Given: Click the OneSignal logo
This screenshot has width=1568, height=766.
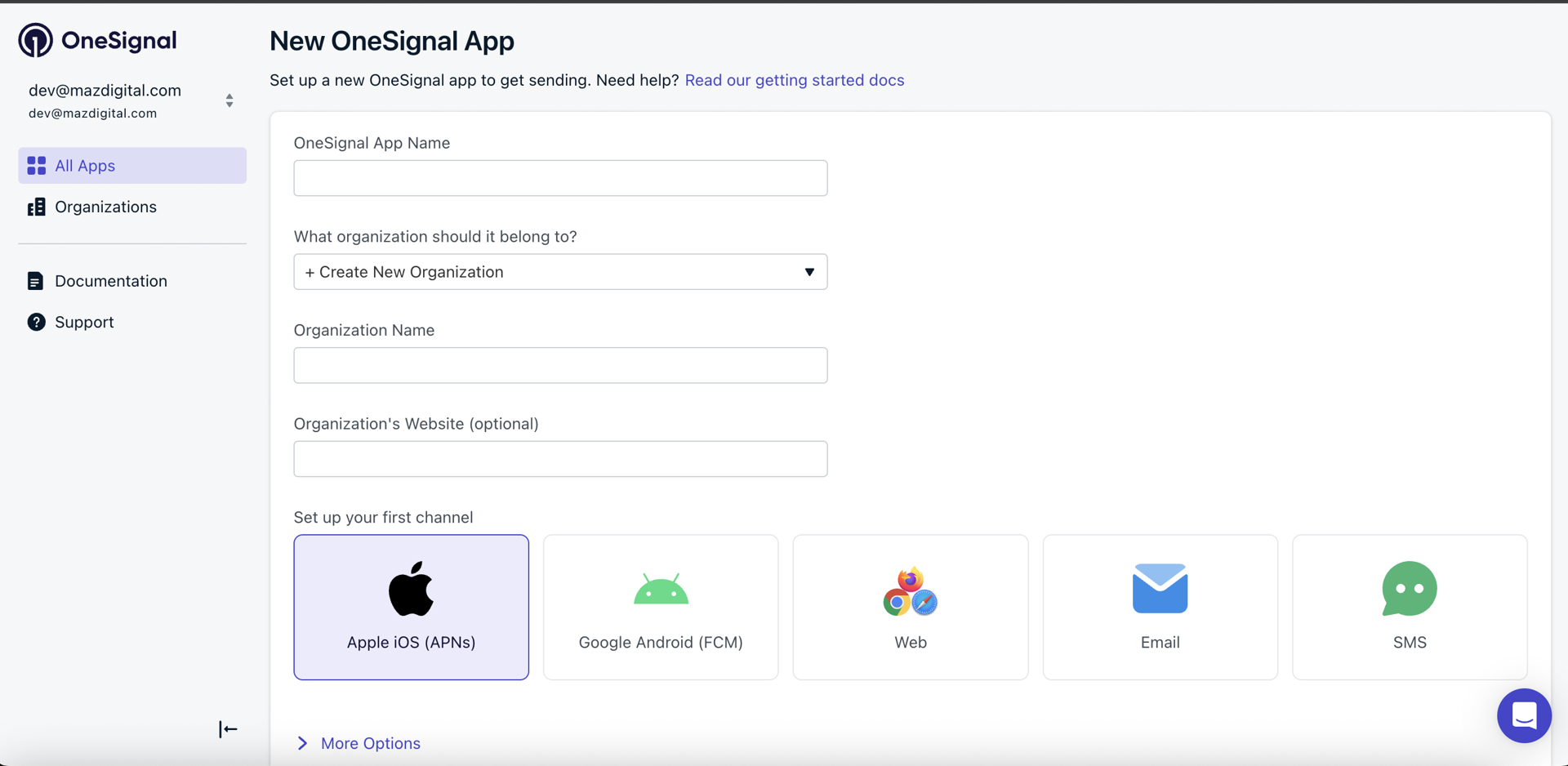Looking at the screenshot, I should click(x=96, y=40).
